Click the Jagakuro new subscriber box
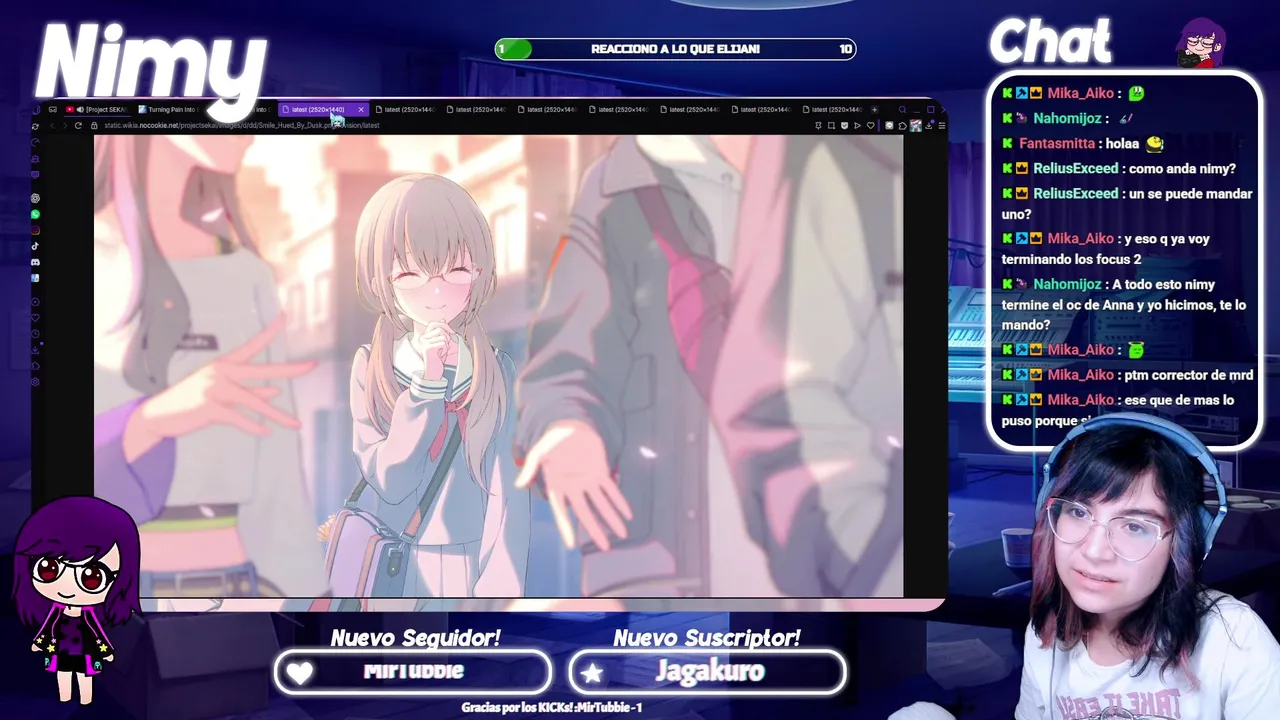 pyautogui.click(x=708, y=672)
